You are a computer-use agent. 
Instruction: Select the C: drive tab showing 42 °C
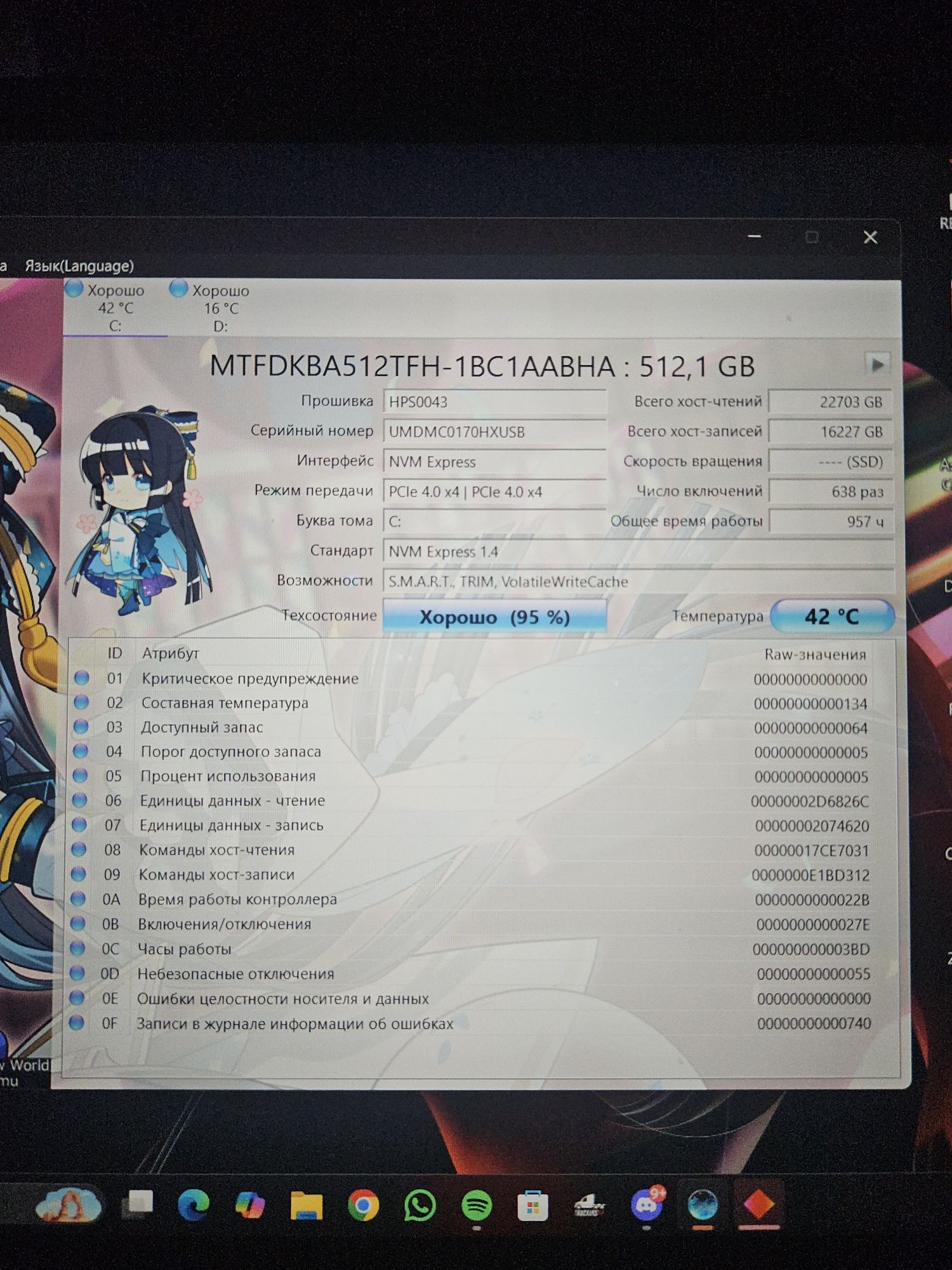(115, 308)
